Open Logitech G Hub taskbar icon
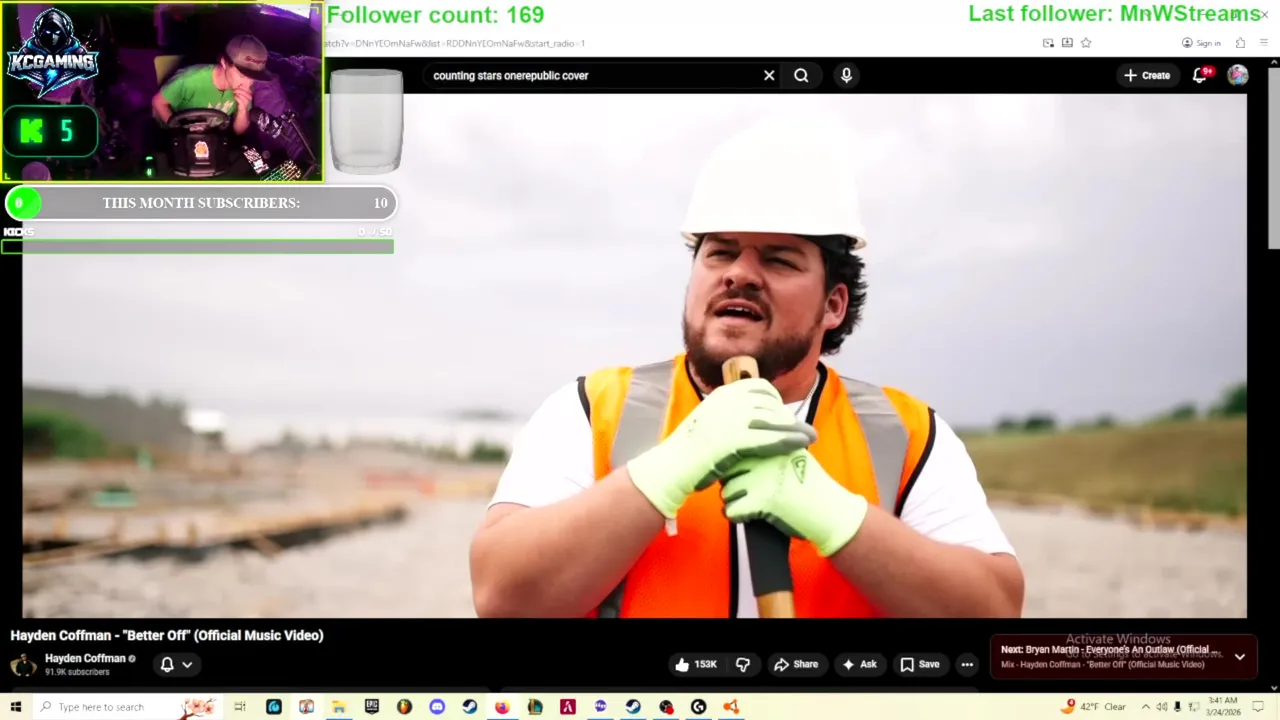1280x720 pixels. (x=698, y=707)
